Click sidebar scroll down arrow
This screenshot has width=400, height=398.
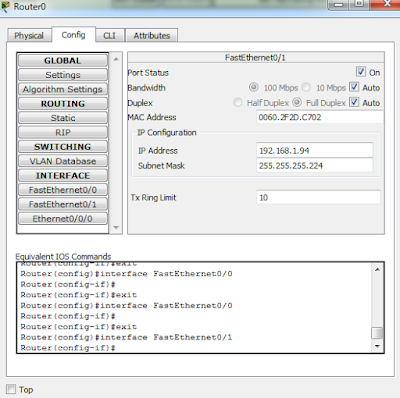pyautogui.click(x=116, y=227)
